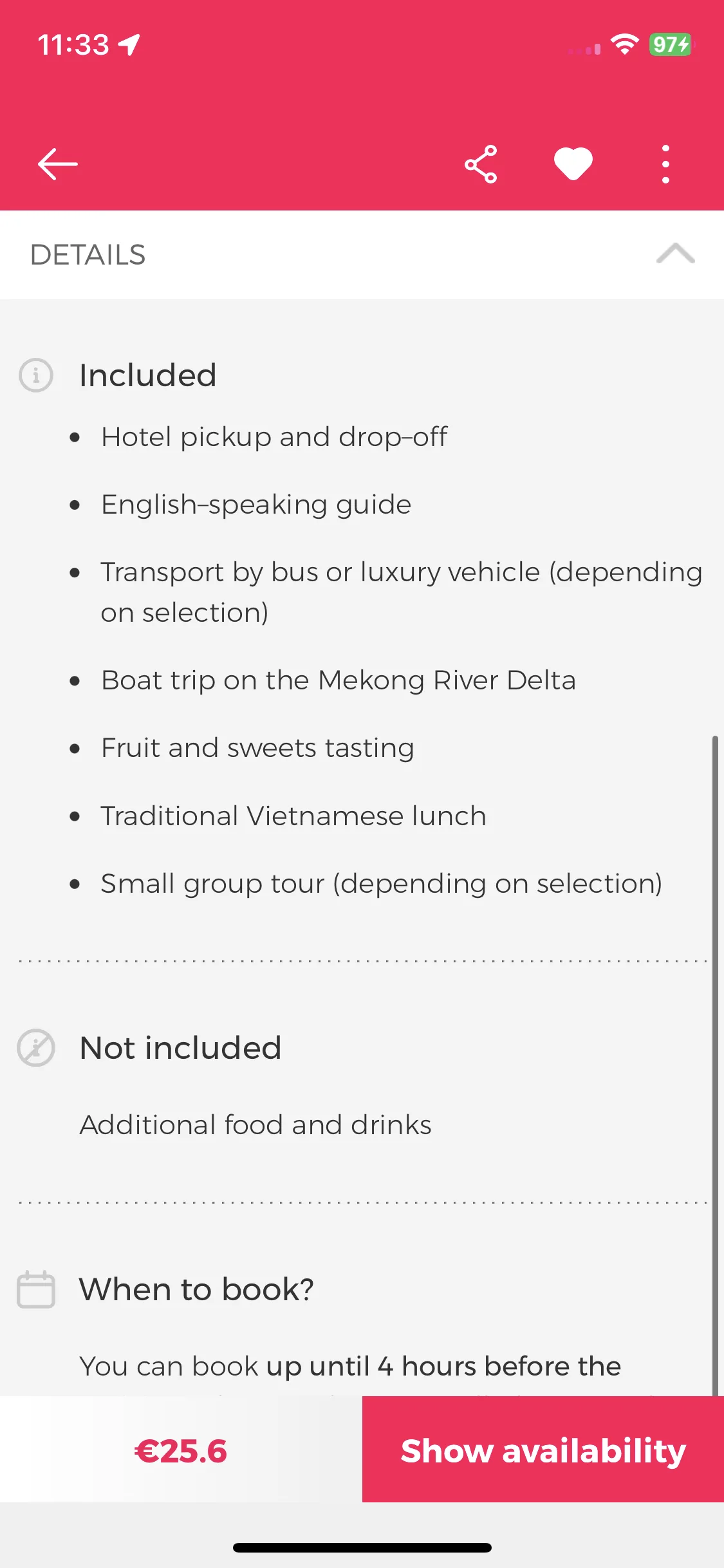Screen dimensions: 724x1568
Task: Tap the location arrow beside the time
Action: pyautogui.click(x=129, y=45)
